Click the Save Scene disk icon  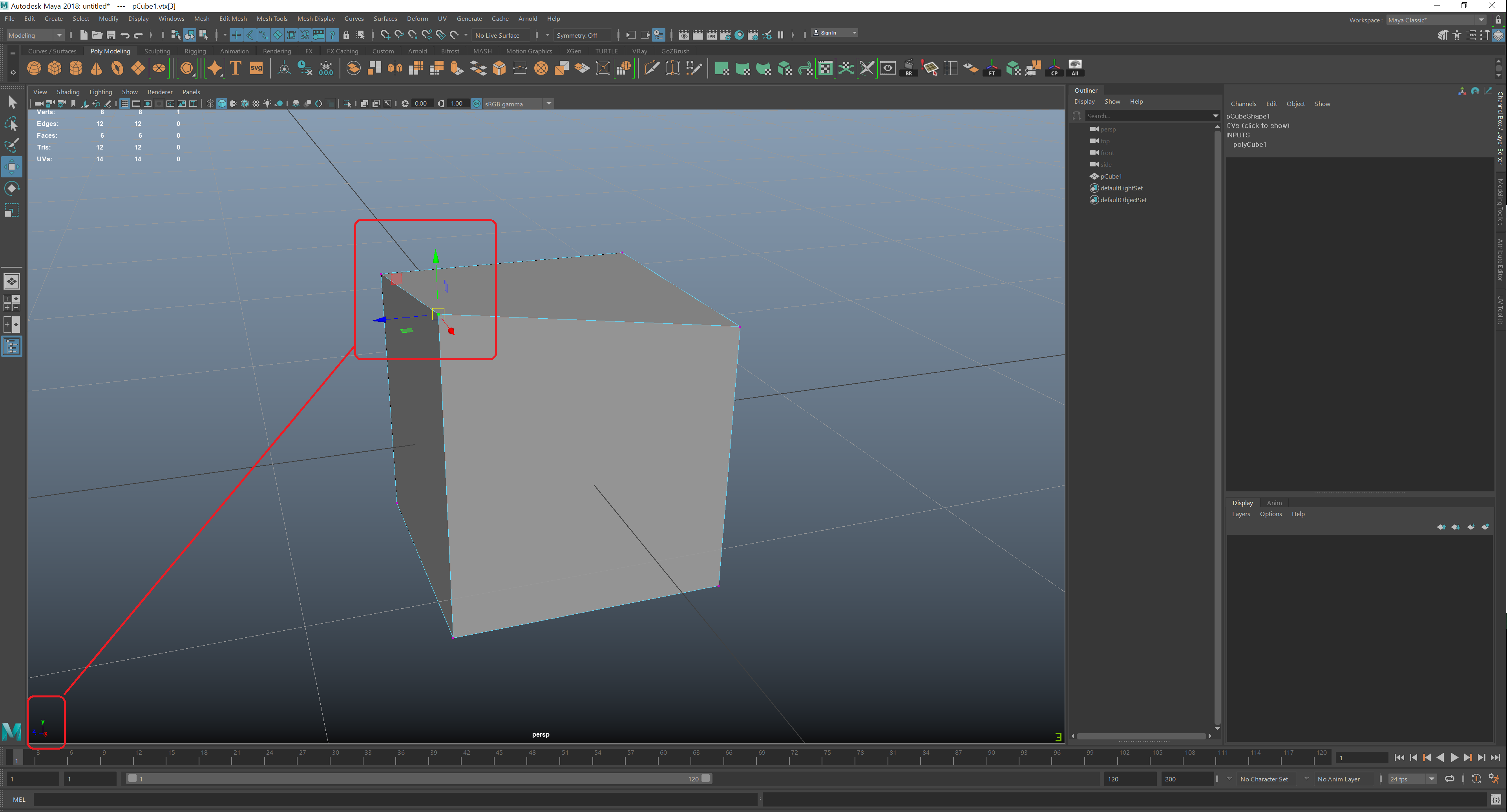coord(111,35)
